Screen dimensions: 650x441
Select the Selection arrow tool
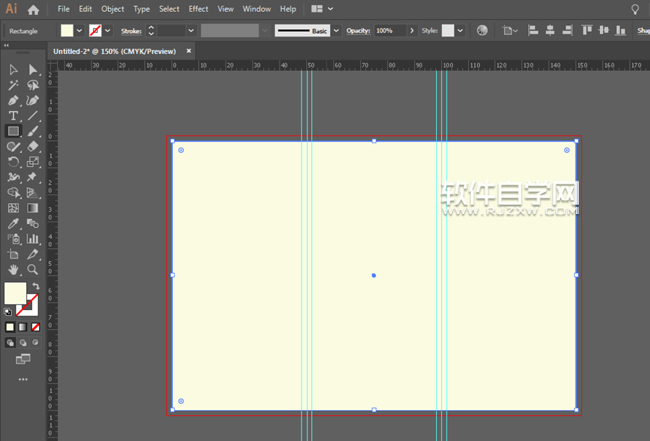pyautogui.click(x=14, y=70)
